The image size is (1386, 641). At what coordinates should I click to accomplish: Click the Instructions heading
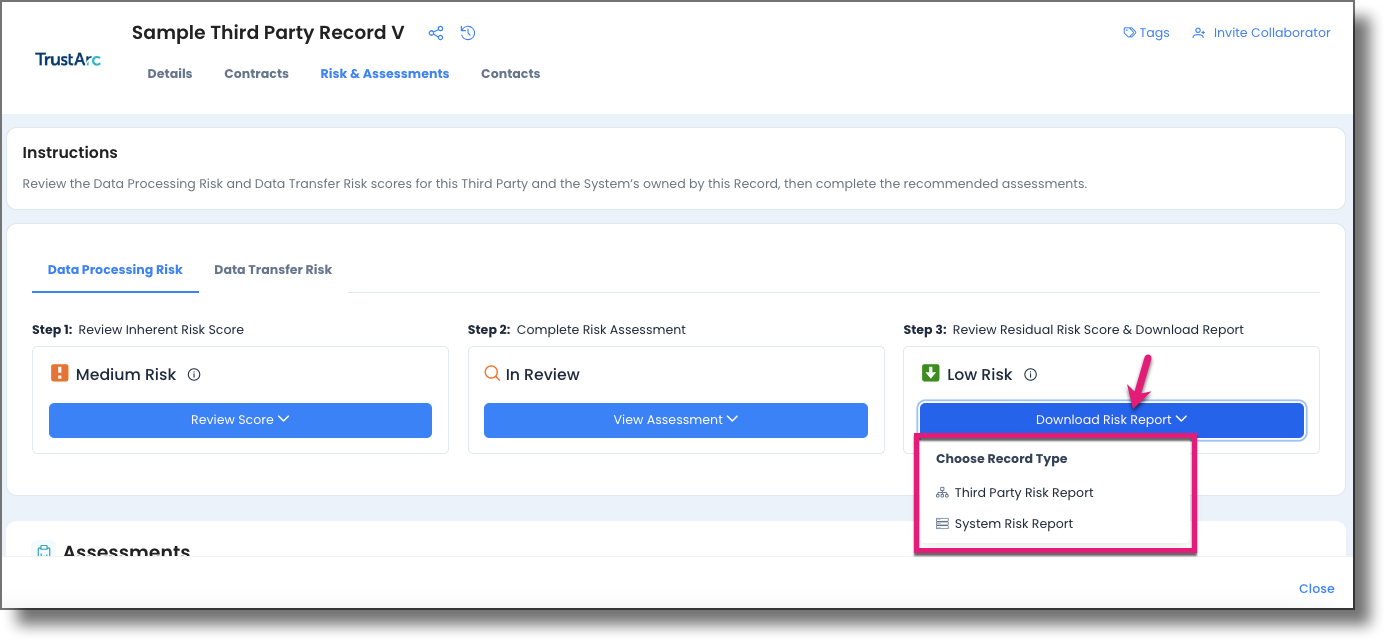coord(70,153)
